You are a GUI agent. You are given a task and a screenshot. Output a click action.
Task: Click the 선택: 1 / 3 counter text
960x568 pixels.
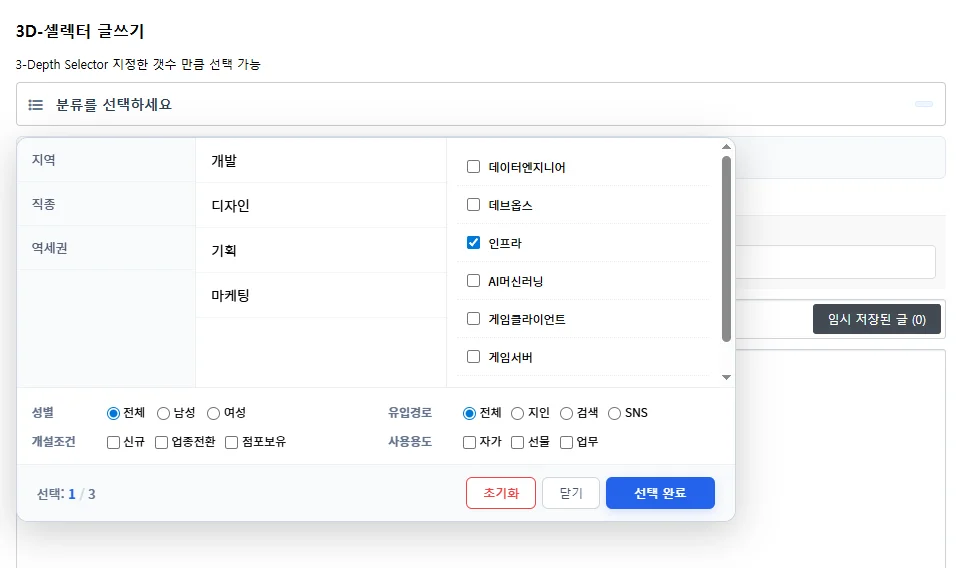pyautogui.click(x=66, y=494)
